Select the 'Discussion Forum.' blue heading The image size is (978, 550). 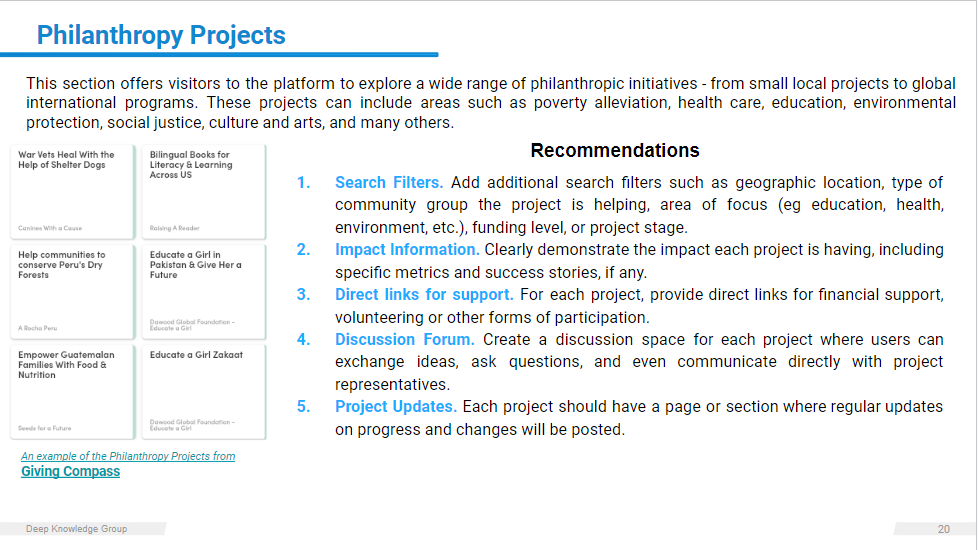(x=404, y=340)
